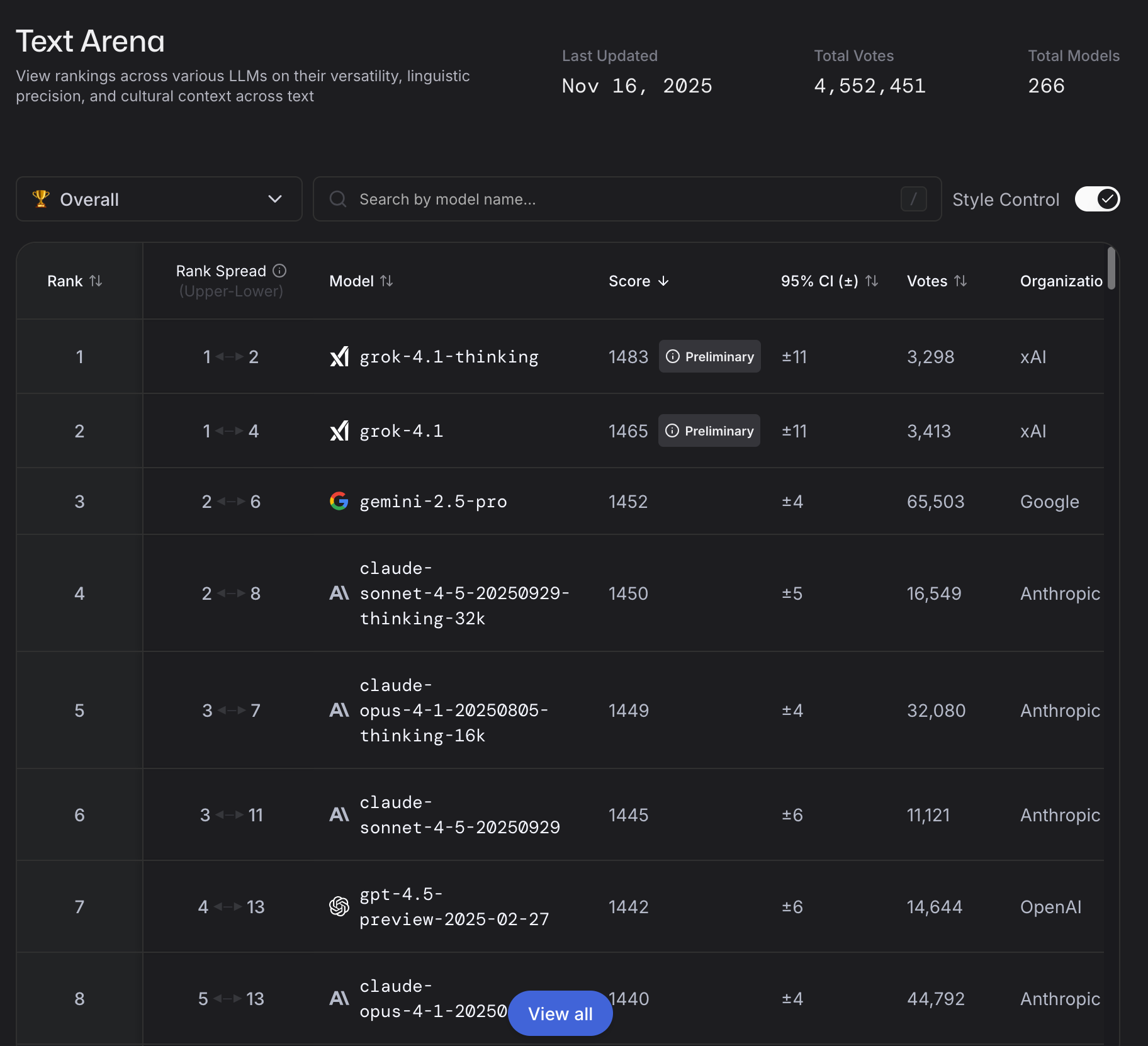Image resolution: width=1148 pixels, height=1046 pixels.
Task: Click the Rank Spread info icon
Action: click(279, 271)
